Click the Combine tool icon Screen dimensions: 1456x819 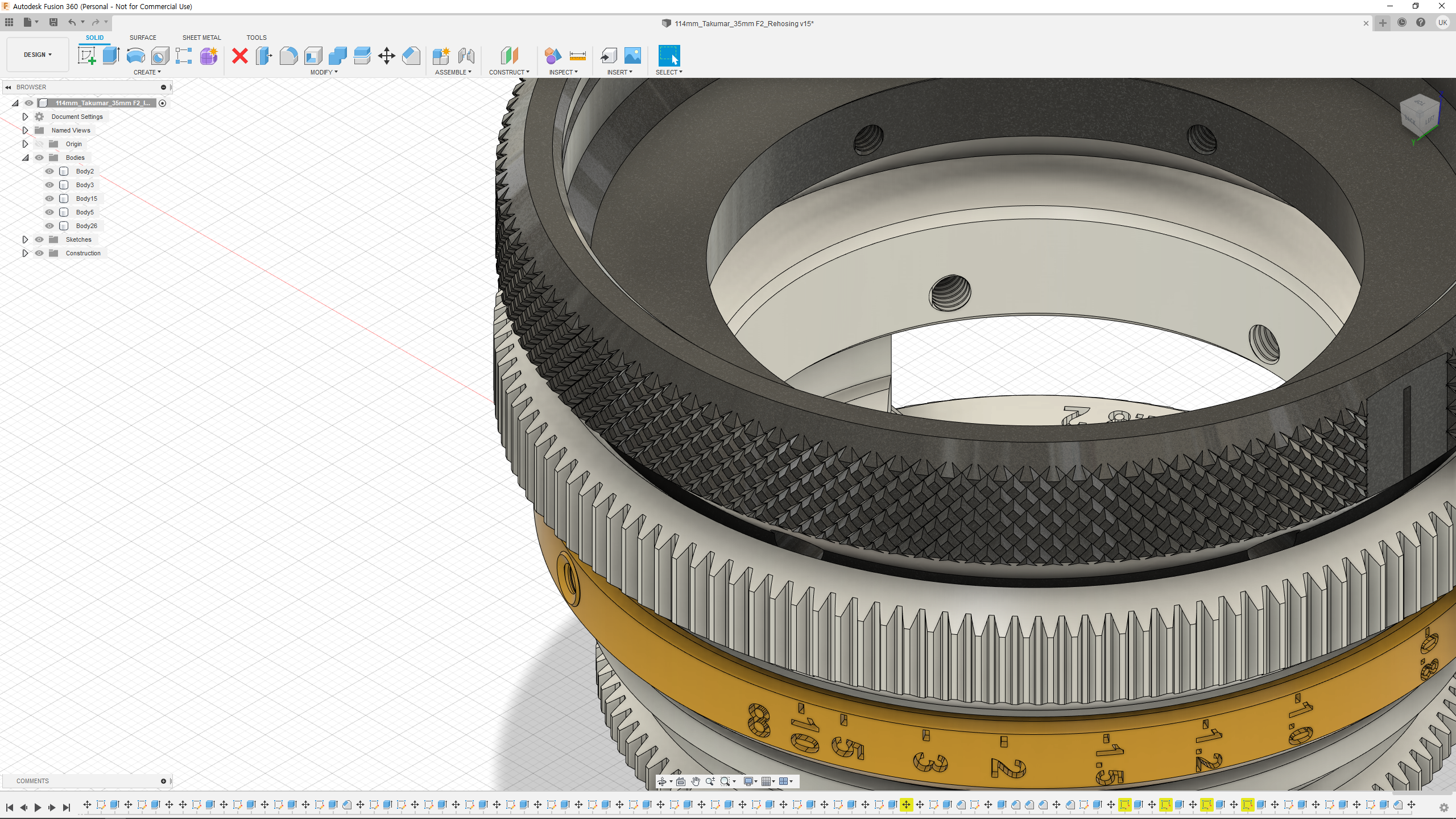[x=337, y=56]
